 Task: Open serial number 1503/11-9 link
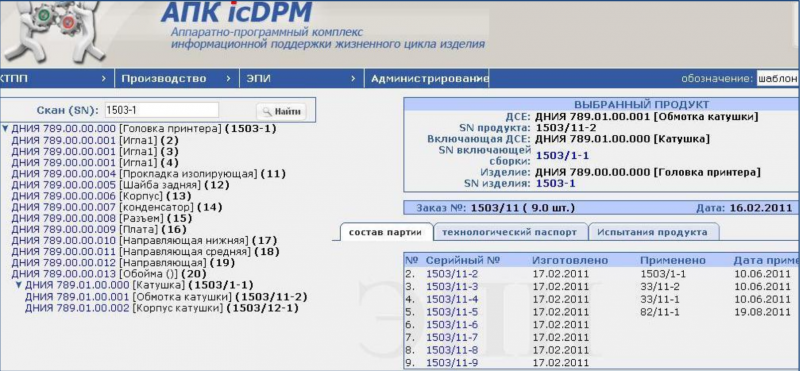[452, 363]
